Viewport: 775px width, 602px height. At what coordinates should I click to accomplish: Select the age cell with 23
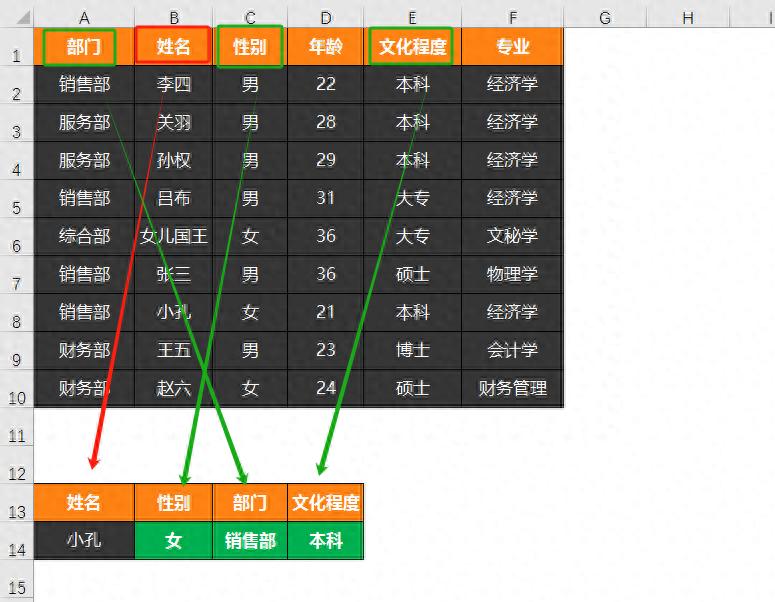pyautogui.click(x=325, y=351)
